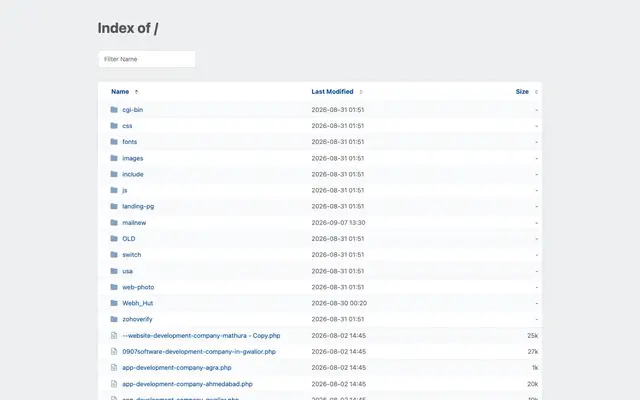This screenshot has height=400, width=640.
Task: Click the web-photo folder icon
Action: [x=114, y=287]
